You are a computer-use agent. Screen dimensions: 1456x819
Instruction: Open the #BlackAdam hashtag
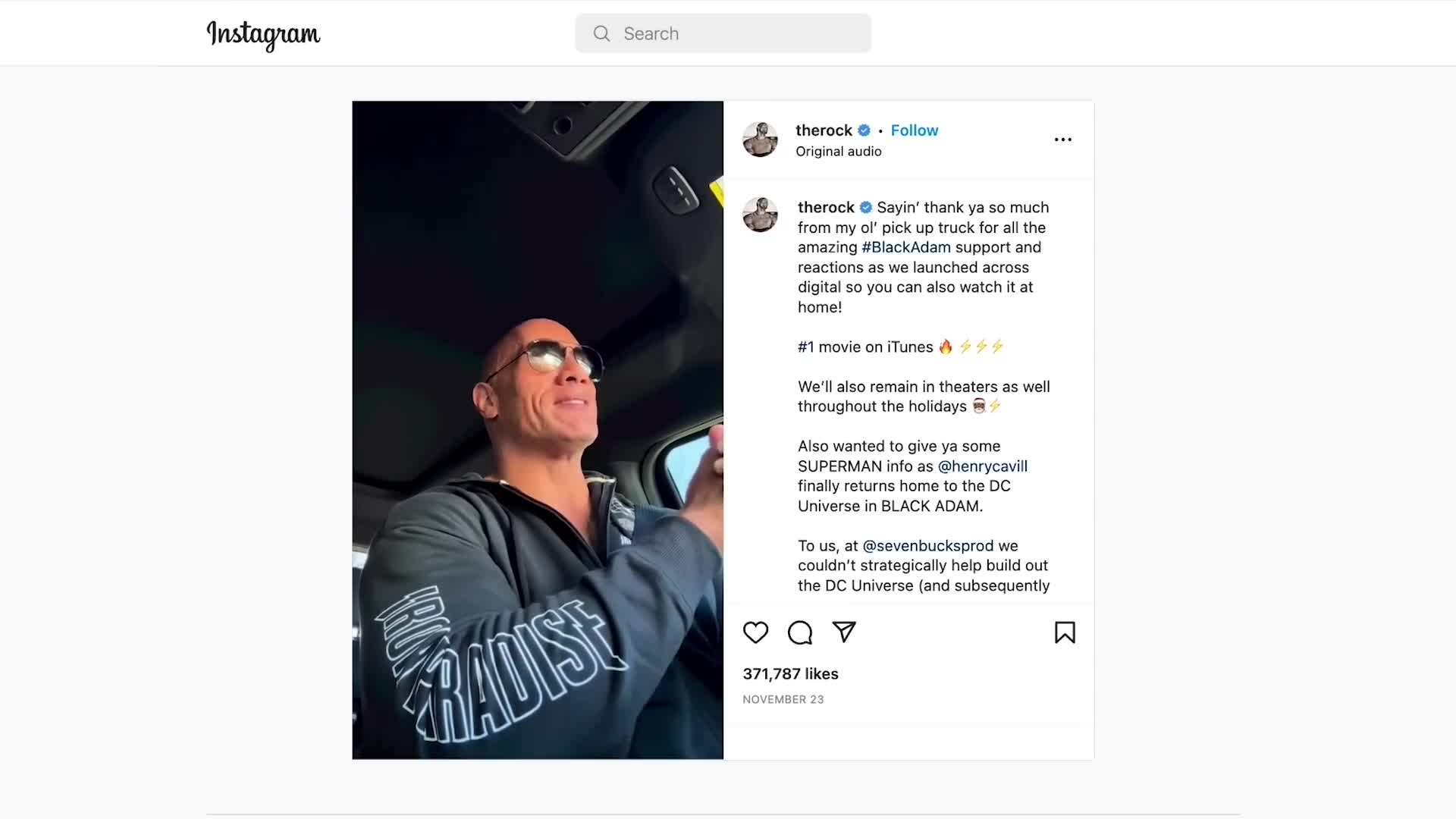[x=905, y=247]
